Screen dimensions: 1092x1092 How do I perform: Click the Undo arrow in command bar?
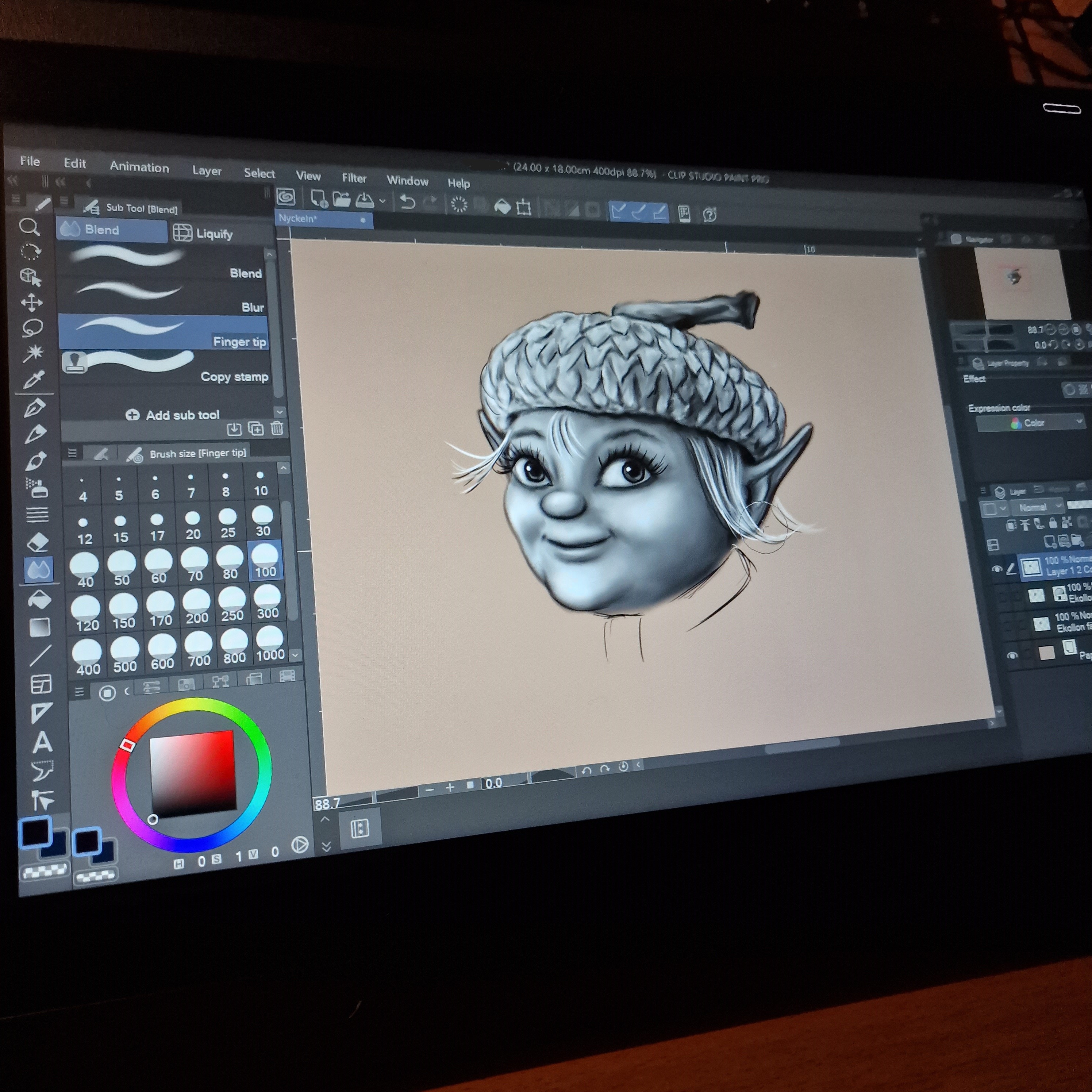[408, 202]
